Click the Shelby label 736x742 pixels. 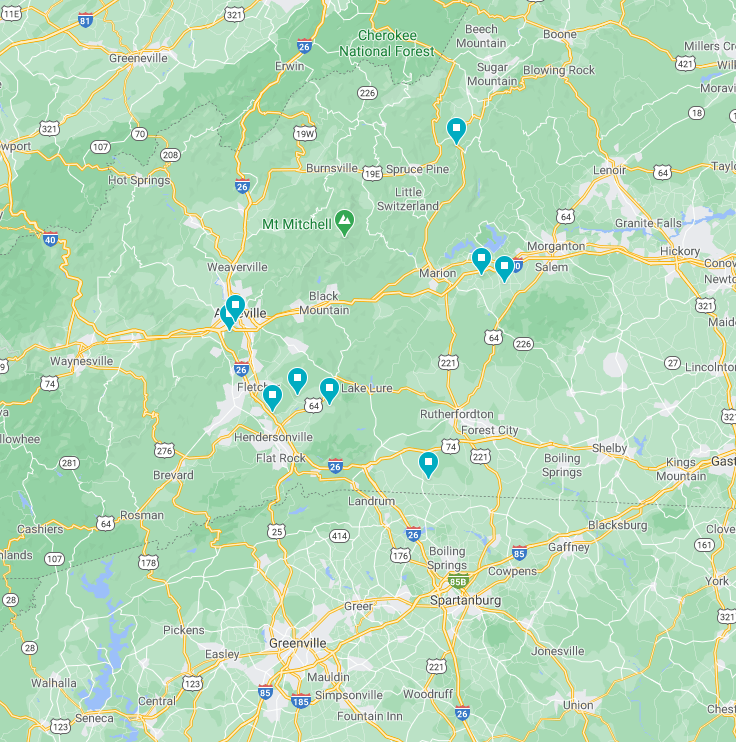click(609, 448)
